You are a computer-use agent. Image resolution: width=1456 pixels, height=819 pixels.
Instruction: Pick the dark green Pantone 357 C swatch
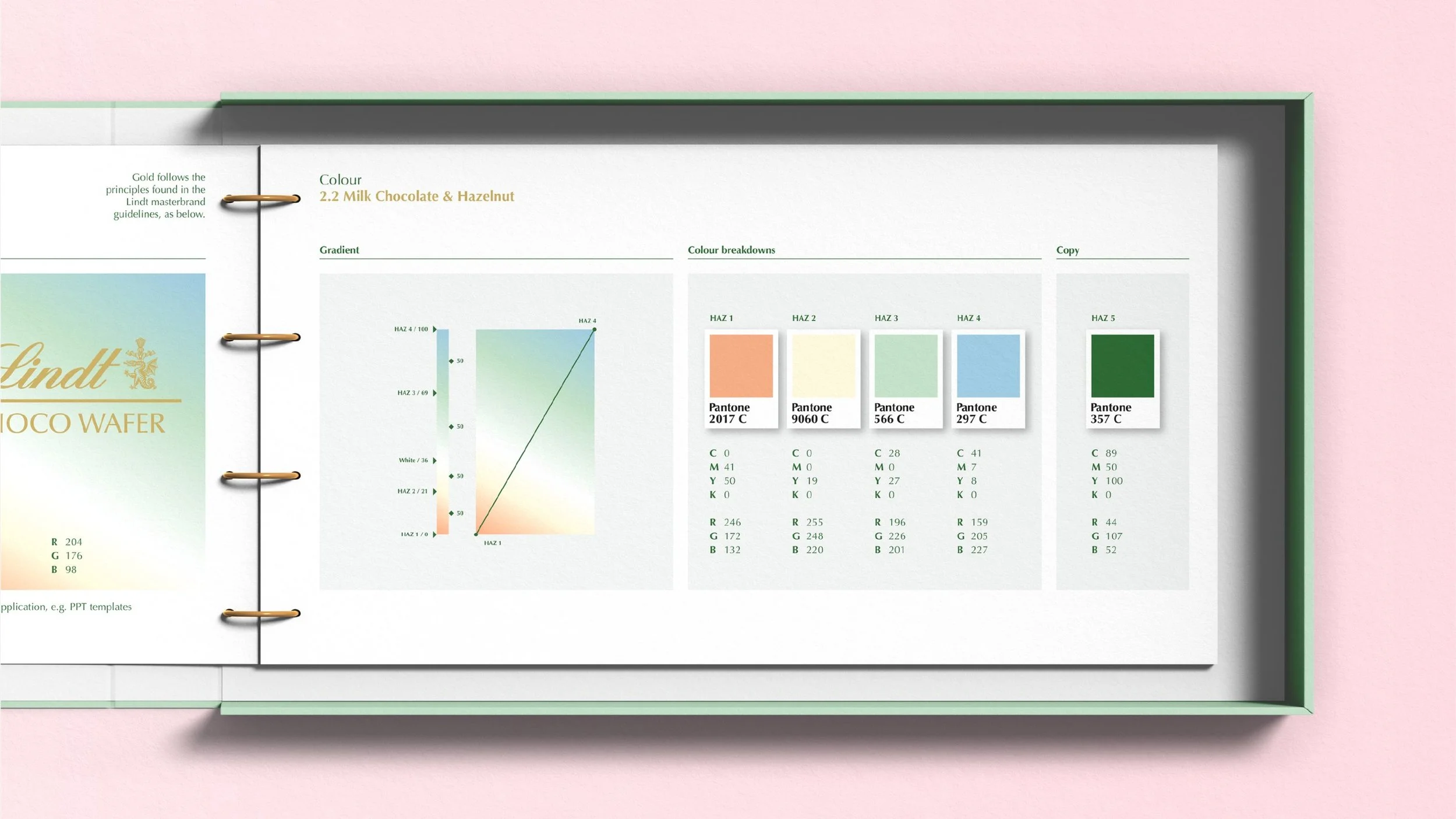point(1122,366)
